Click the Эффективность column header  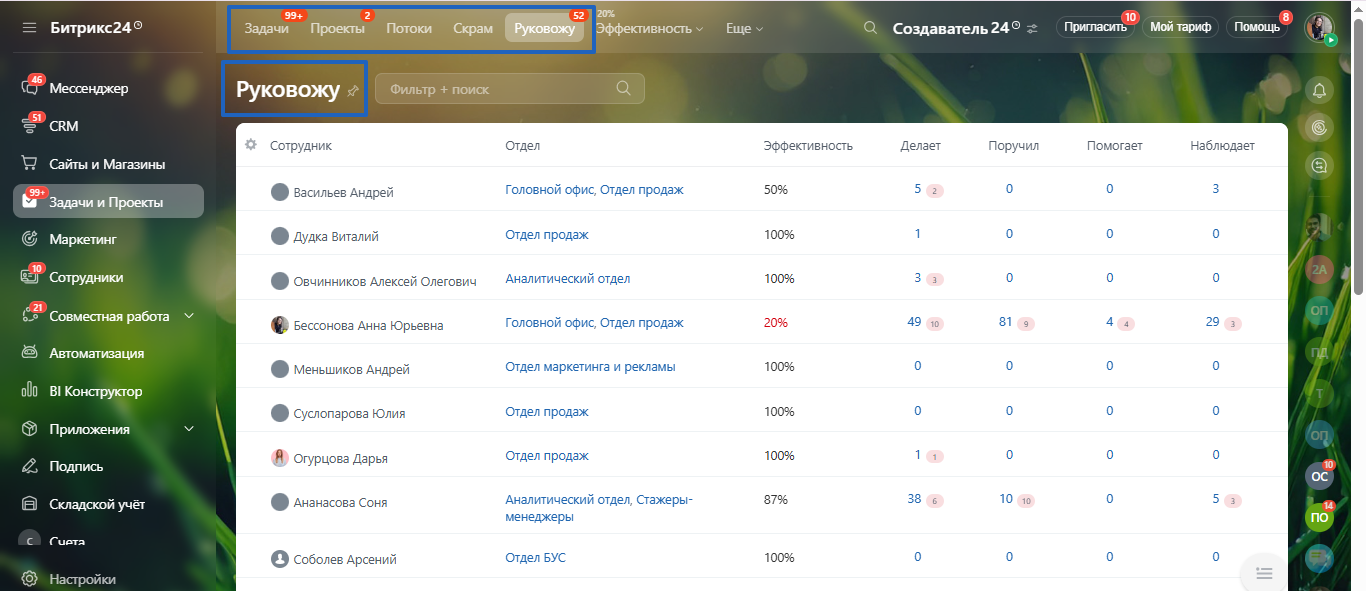(808, 145)
